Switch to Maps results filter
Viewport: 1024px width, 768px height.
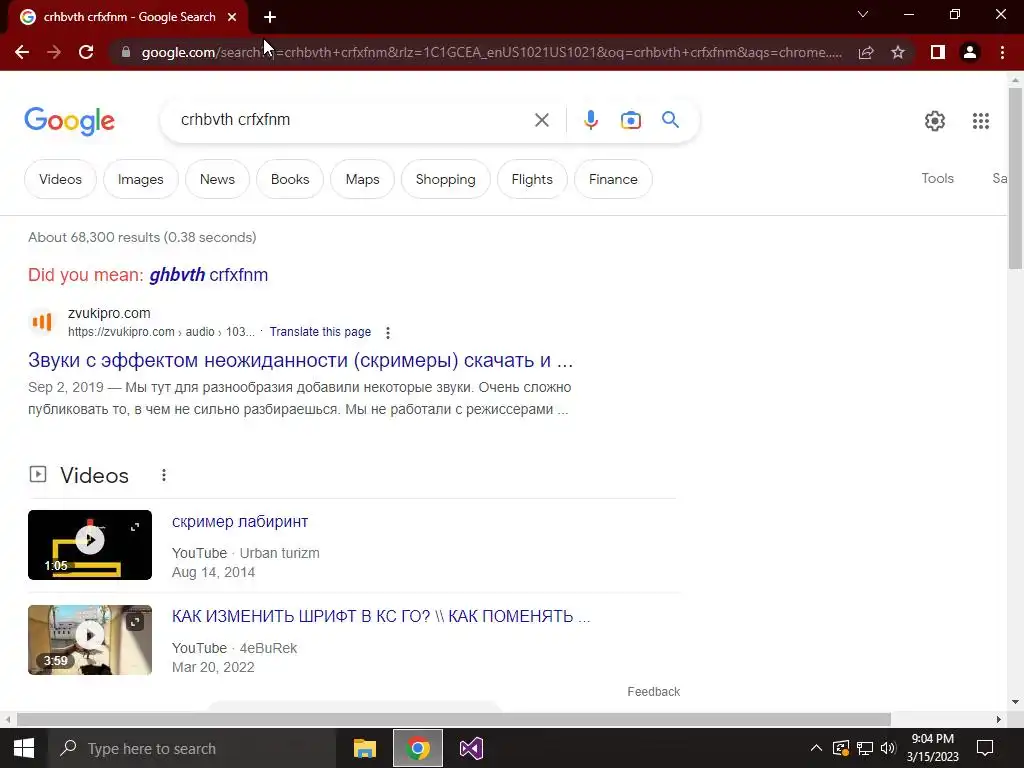(362, 179)
